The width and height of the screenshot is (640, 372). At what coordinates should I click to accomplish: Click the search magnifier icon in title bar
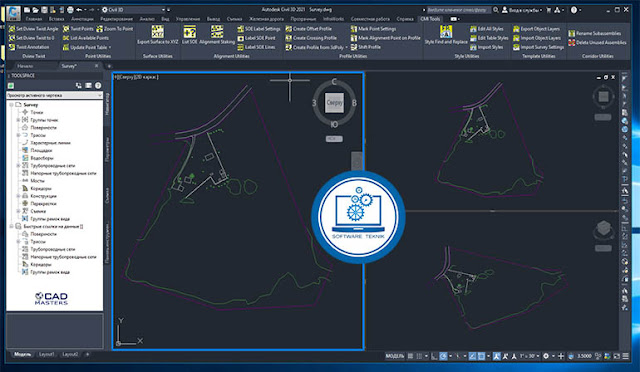pyautogui.click(x=496, y=10)
